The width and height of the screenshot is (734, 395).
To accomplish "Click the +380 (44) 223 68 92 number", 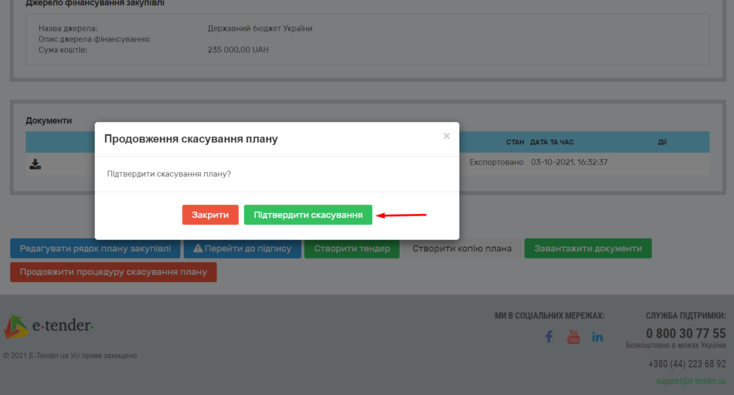I will (687, 364).
